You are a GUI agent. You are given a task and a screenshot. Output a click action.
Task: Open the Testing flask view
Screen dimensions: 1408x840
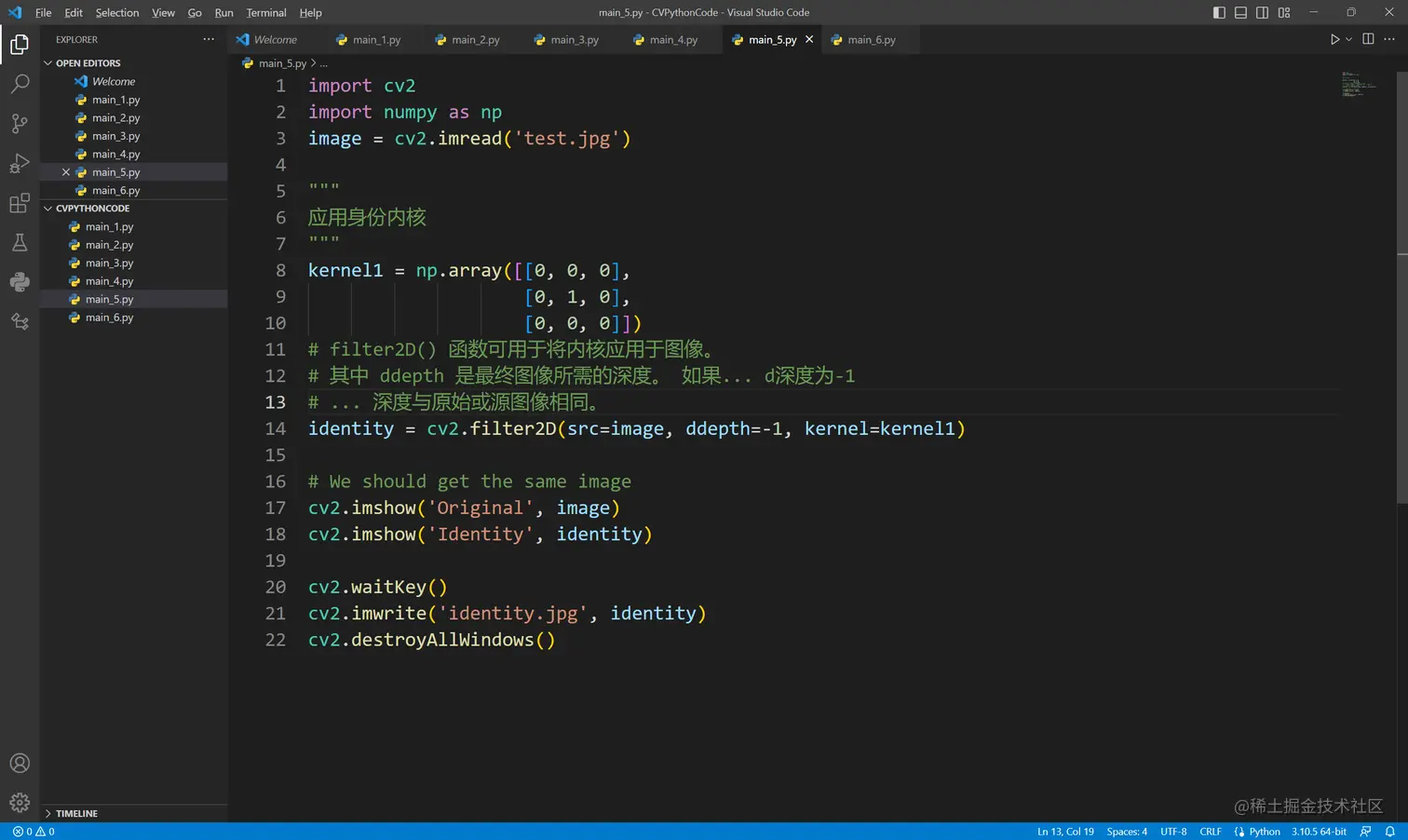click(20, 242)
